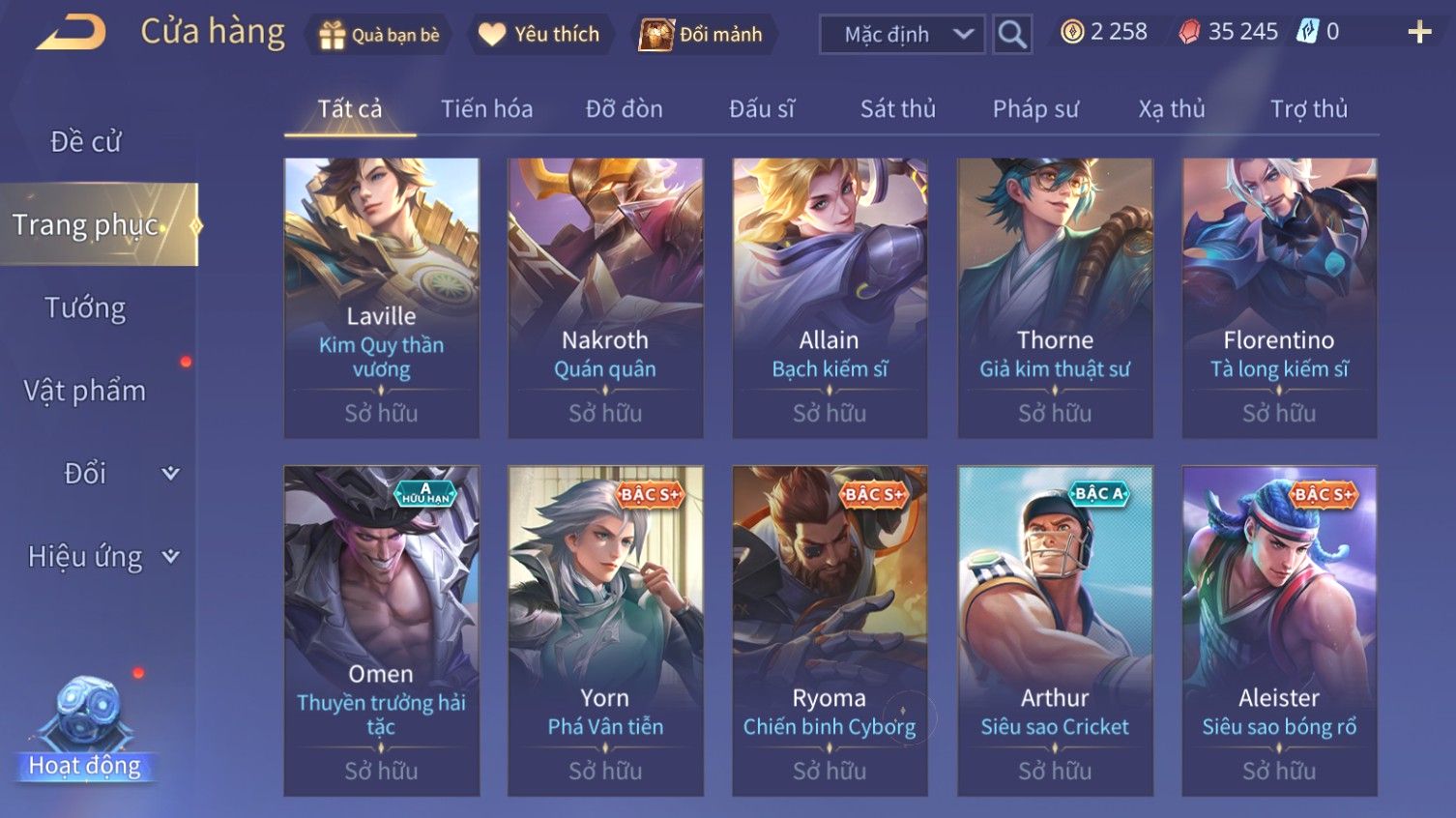
Task: Click the gift box Quà bạn bè icon
Action: point(332,35)
